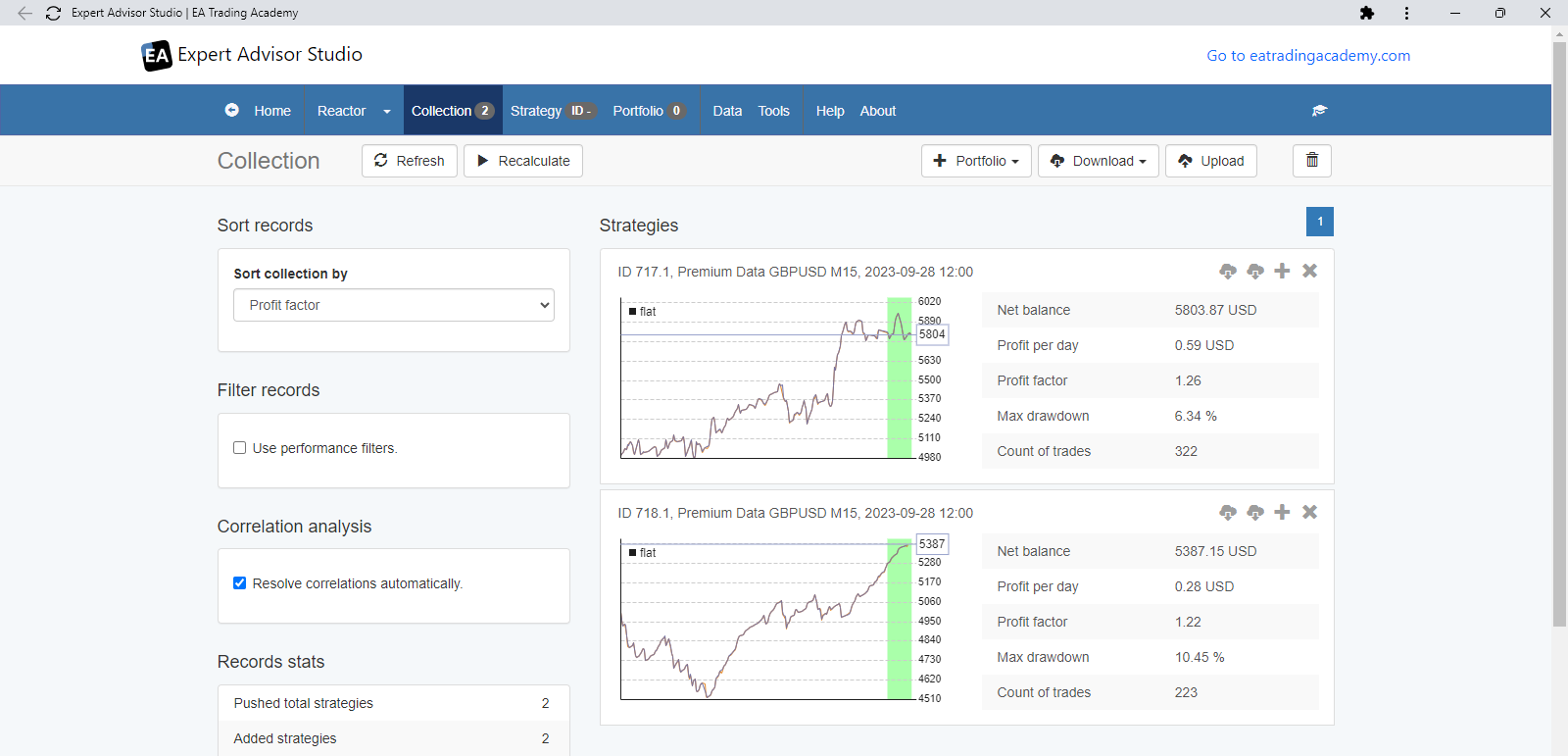
Task: Click the Recalculate button
Action: coord(523,161)
